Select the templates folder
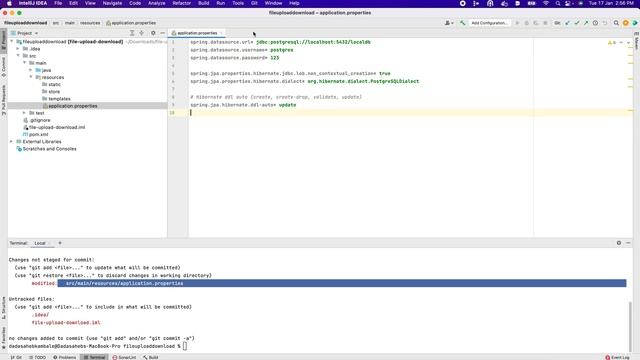 [56, 99]
